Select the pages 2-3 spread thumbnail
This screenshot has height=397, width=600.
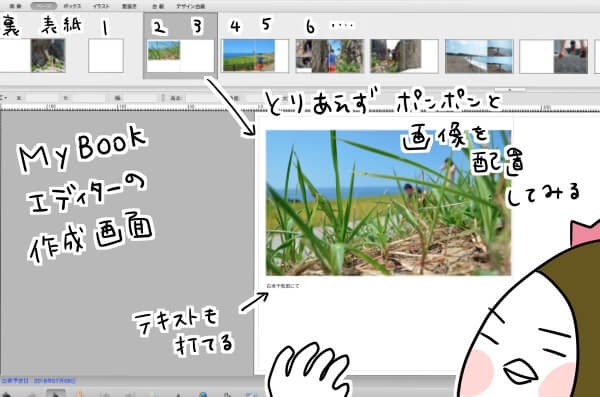click(180, 56)
